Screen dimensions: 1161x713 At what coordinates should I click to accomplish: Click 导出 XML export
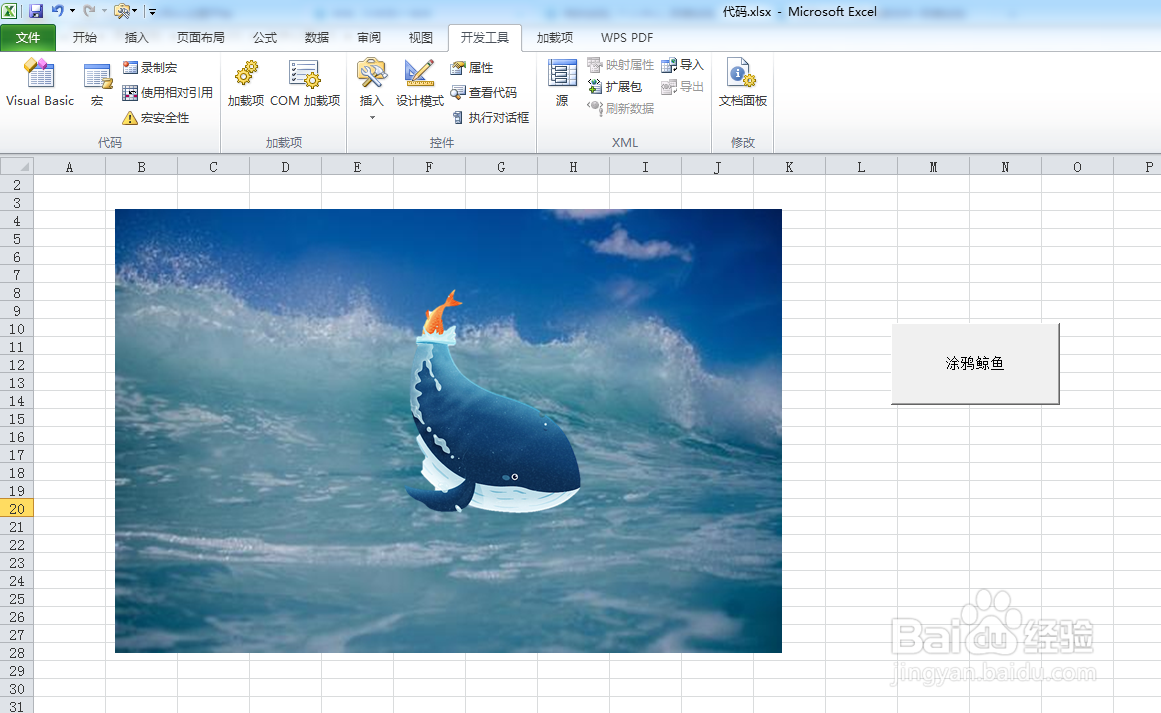(682, 87)
